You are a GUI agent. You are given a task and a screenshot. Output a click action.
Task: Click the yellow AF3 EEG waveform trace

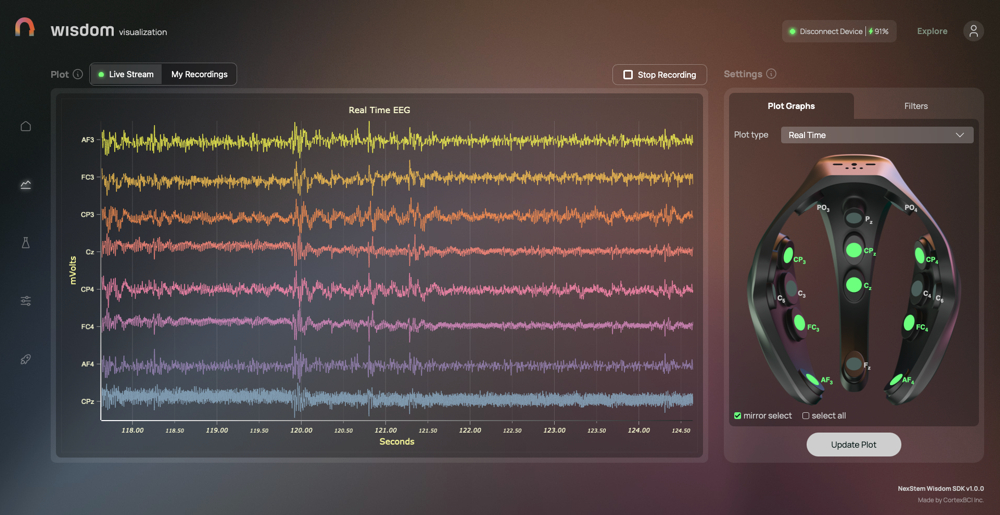click(x=397, y=140)
